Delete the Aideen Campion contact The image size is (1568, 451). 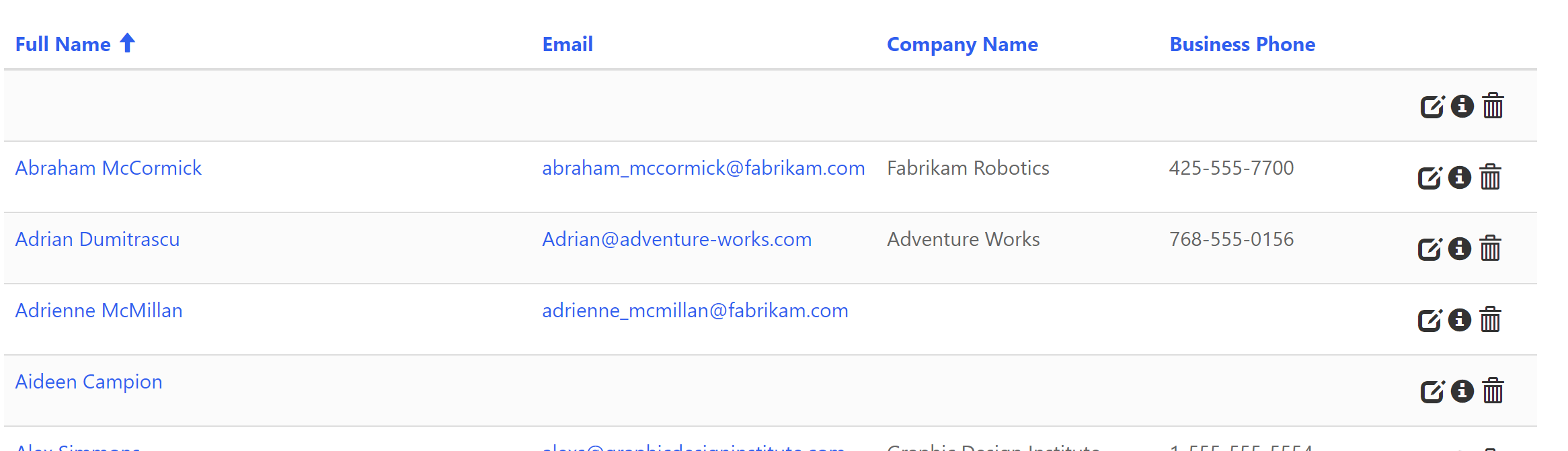pyautogui.click(x=1493, y=391)
